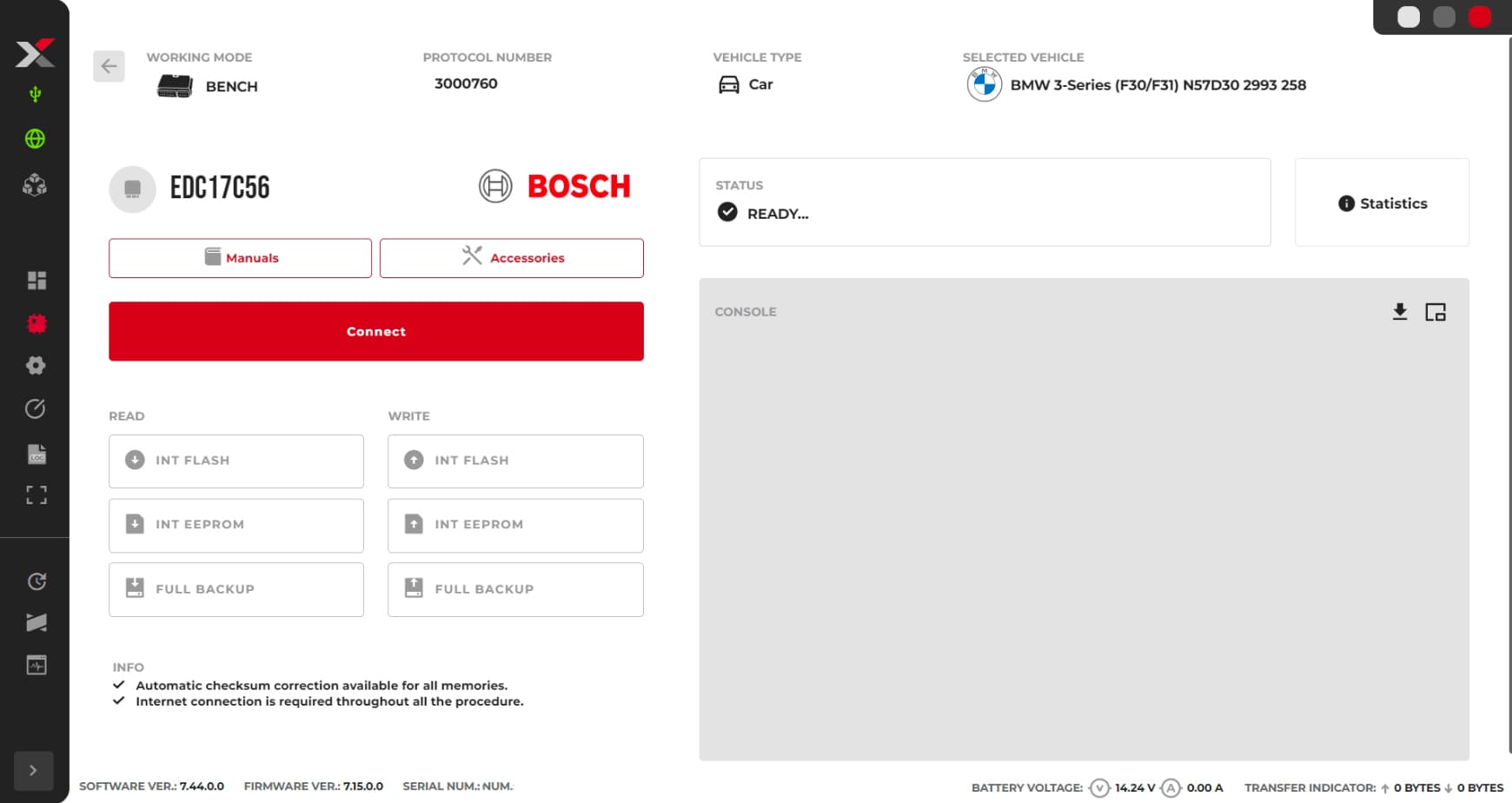Toggle fullscreen using the sidebar icon
The width and height of the screenshot is (1512, 803).
pos(35,495)
